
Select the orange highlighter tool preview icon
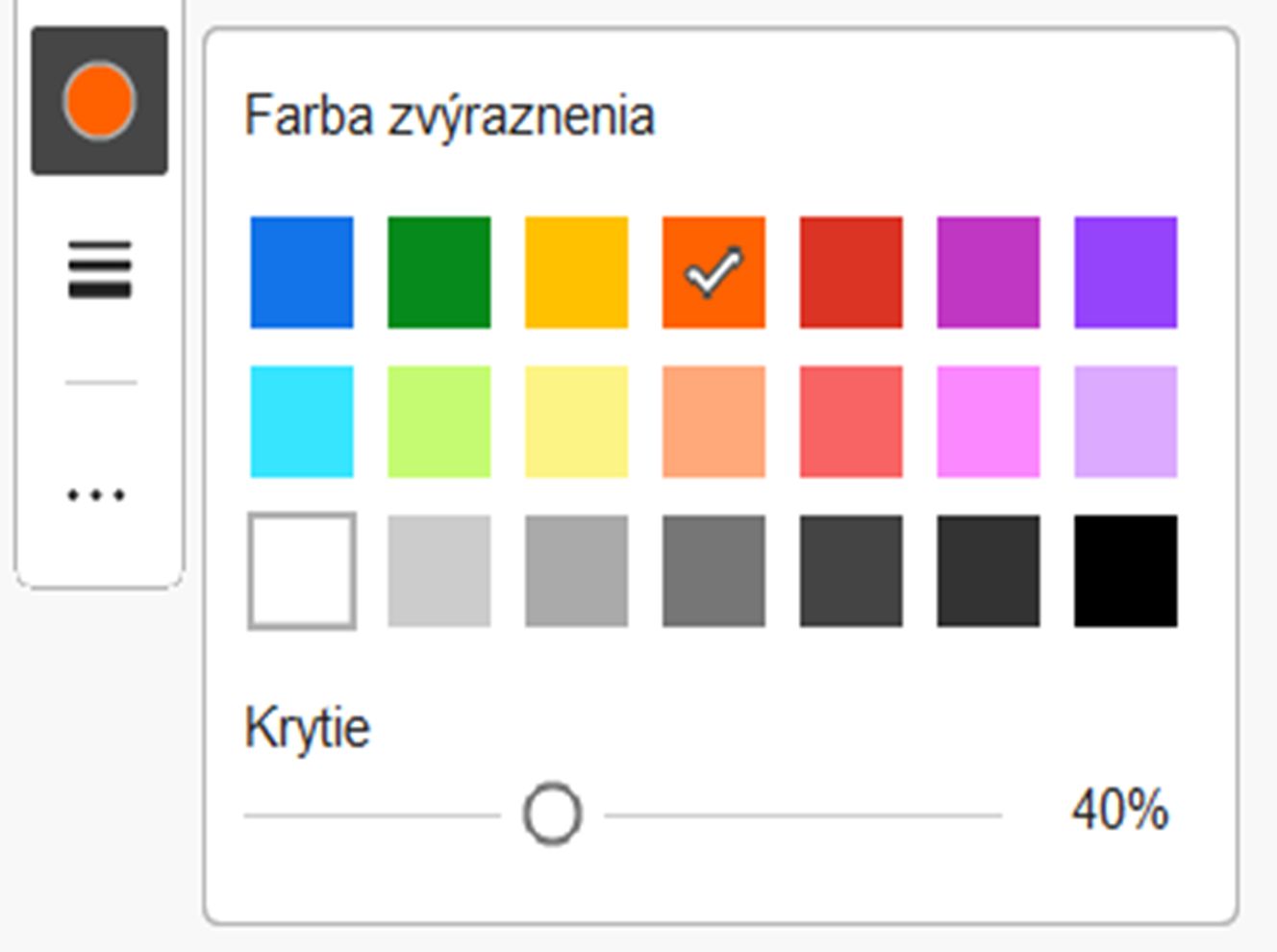click(x=99, y=101)
